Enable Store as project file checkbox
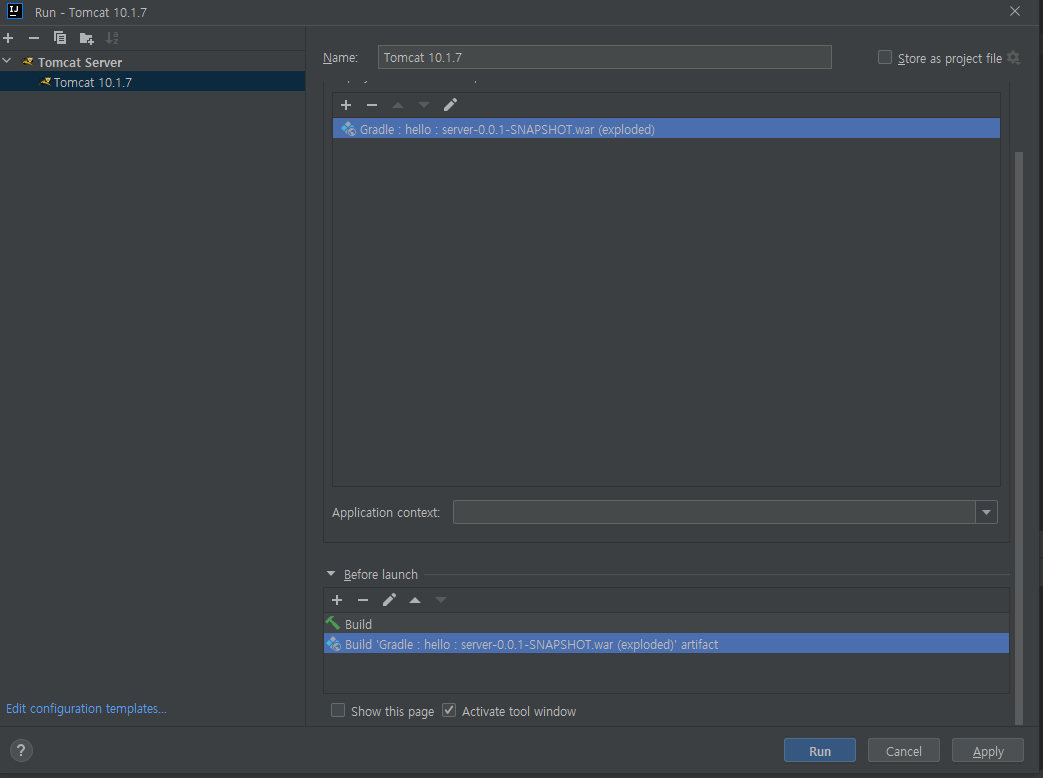This screenshot has width=1043, height=778. pyautogui.click(x=885, y=58)
